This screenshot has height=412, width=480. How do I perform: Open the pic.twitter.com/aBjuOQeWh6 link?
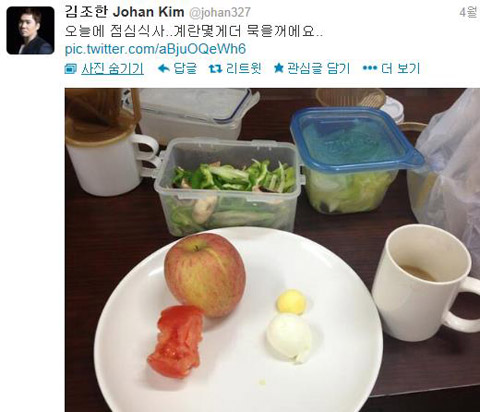click(155, 49)
